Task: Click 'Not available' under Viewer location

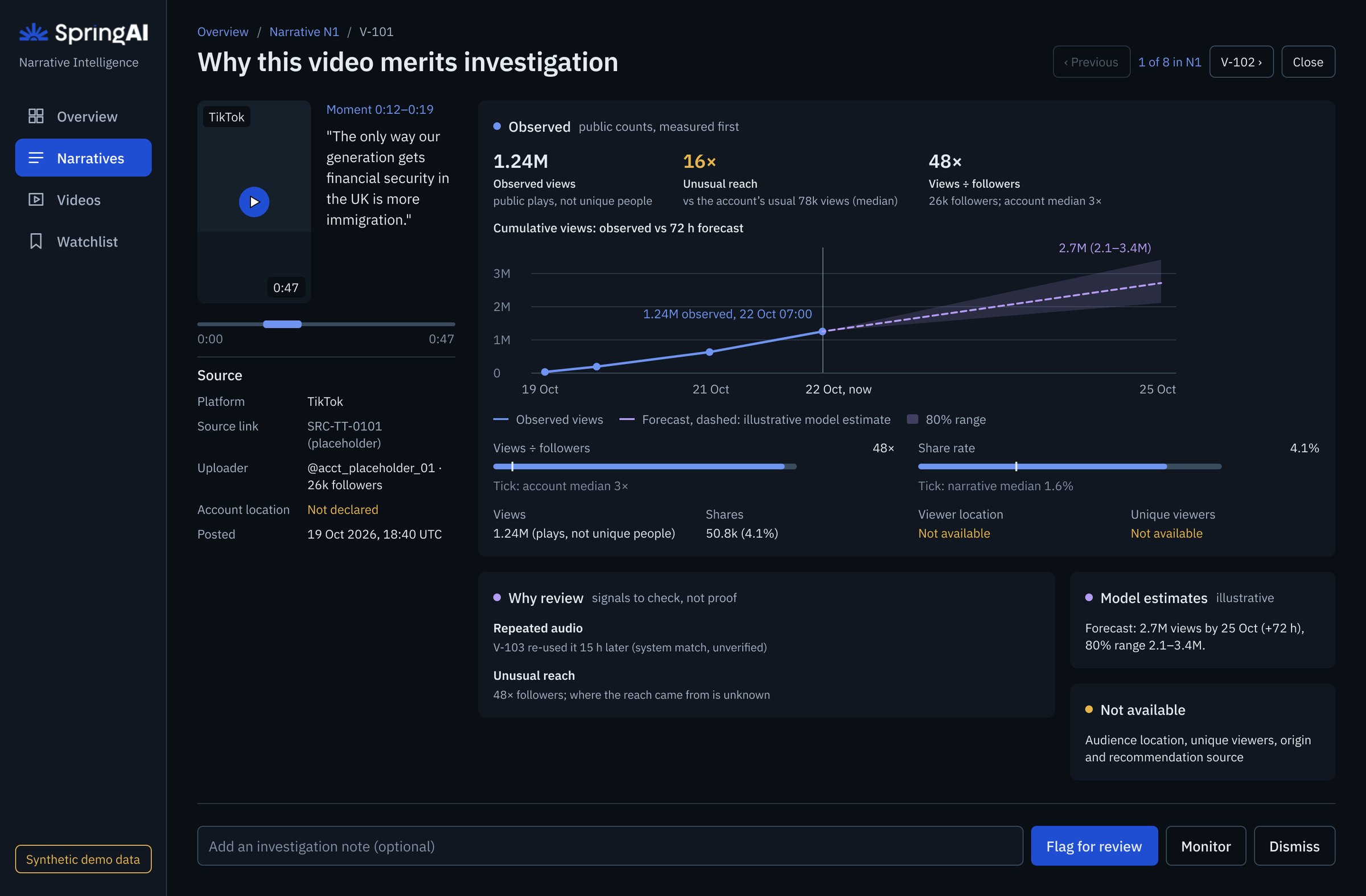Action: pyautogui.click(x=954, y=533)
